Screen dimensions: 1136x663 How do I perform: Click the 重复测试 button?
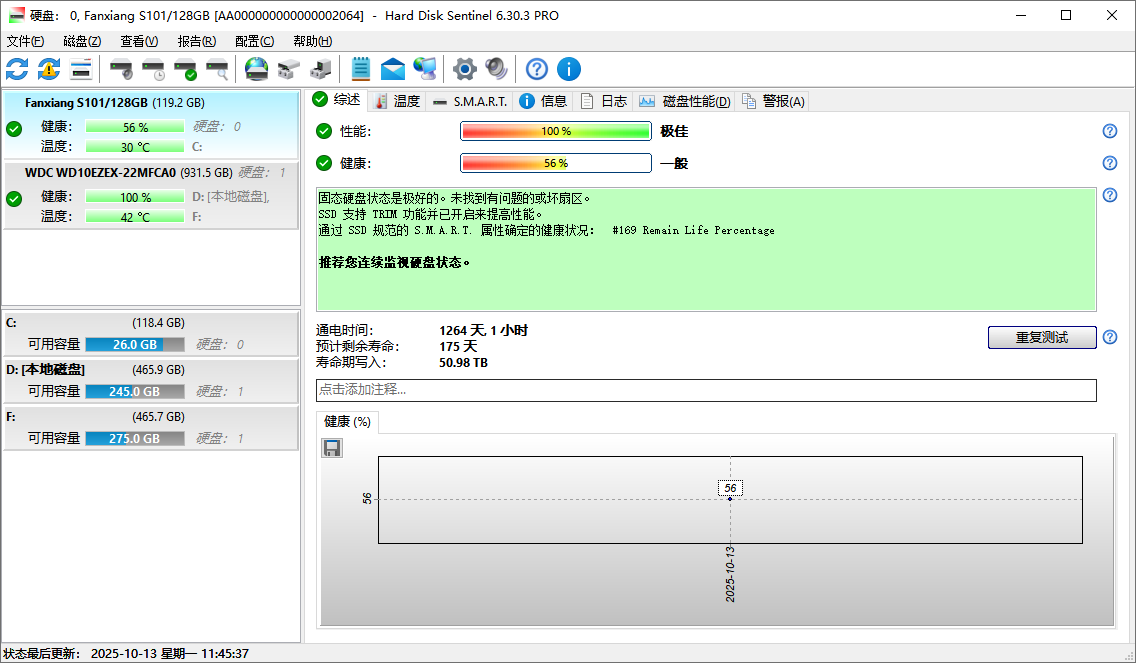[x=1042, y=337]
